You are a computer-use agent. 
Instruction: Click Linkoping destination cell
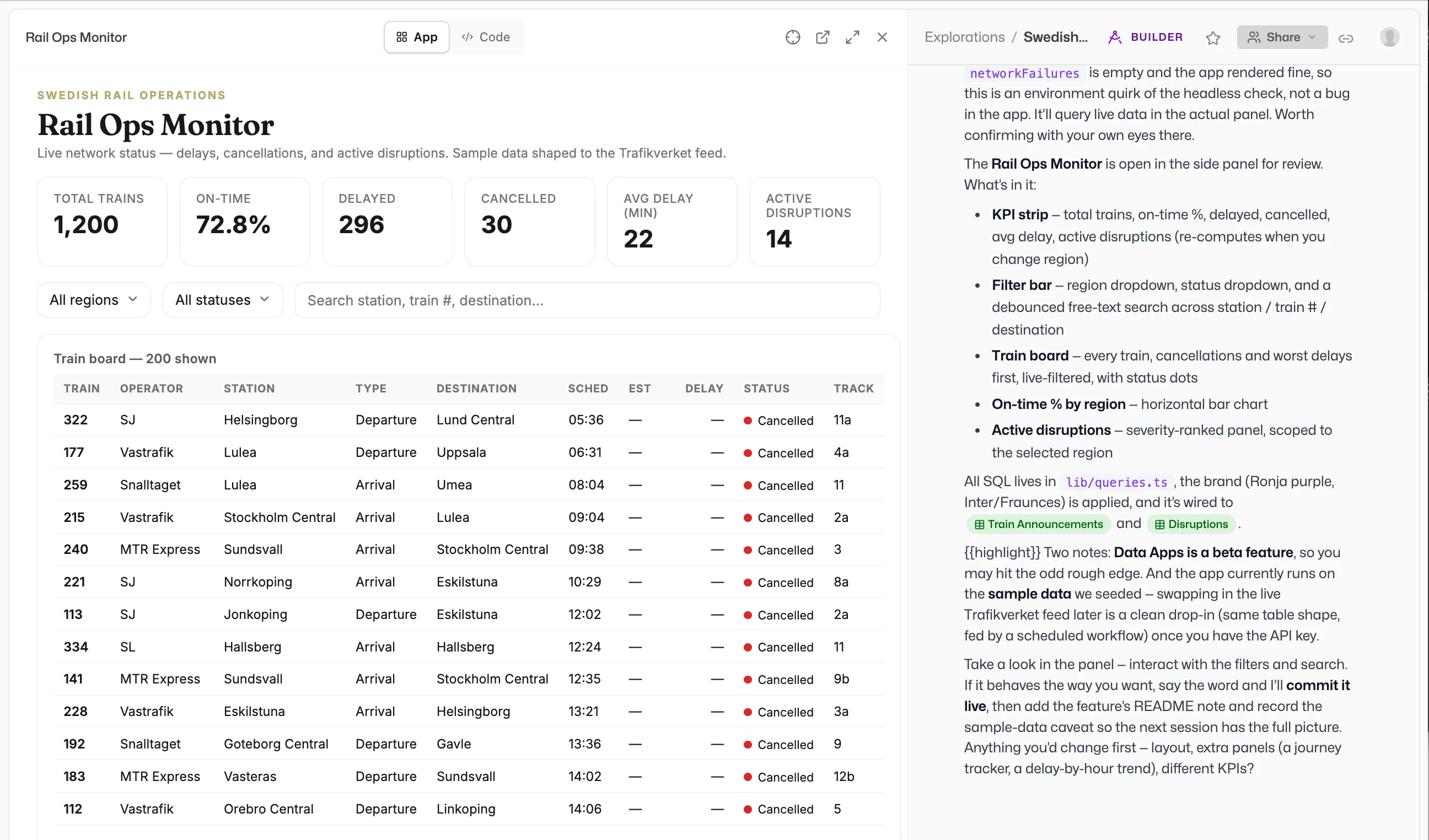(x=465, y=809)
